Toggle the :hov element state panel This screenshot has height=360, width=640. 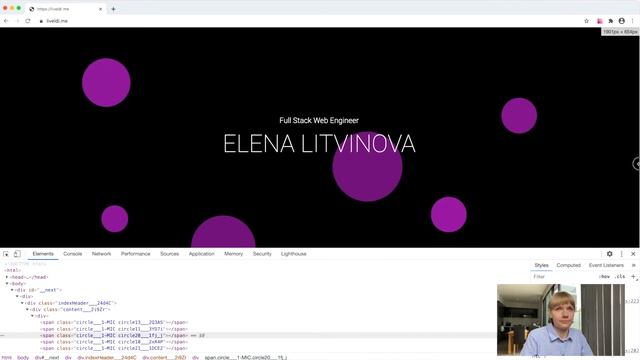604,276
